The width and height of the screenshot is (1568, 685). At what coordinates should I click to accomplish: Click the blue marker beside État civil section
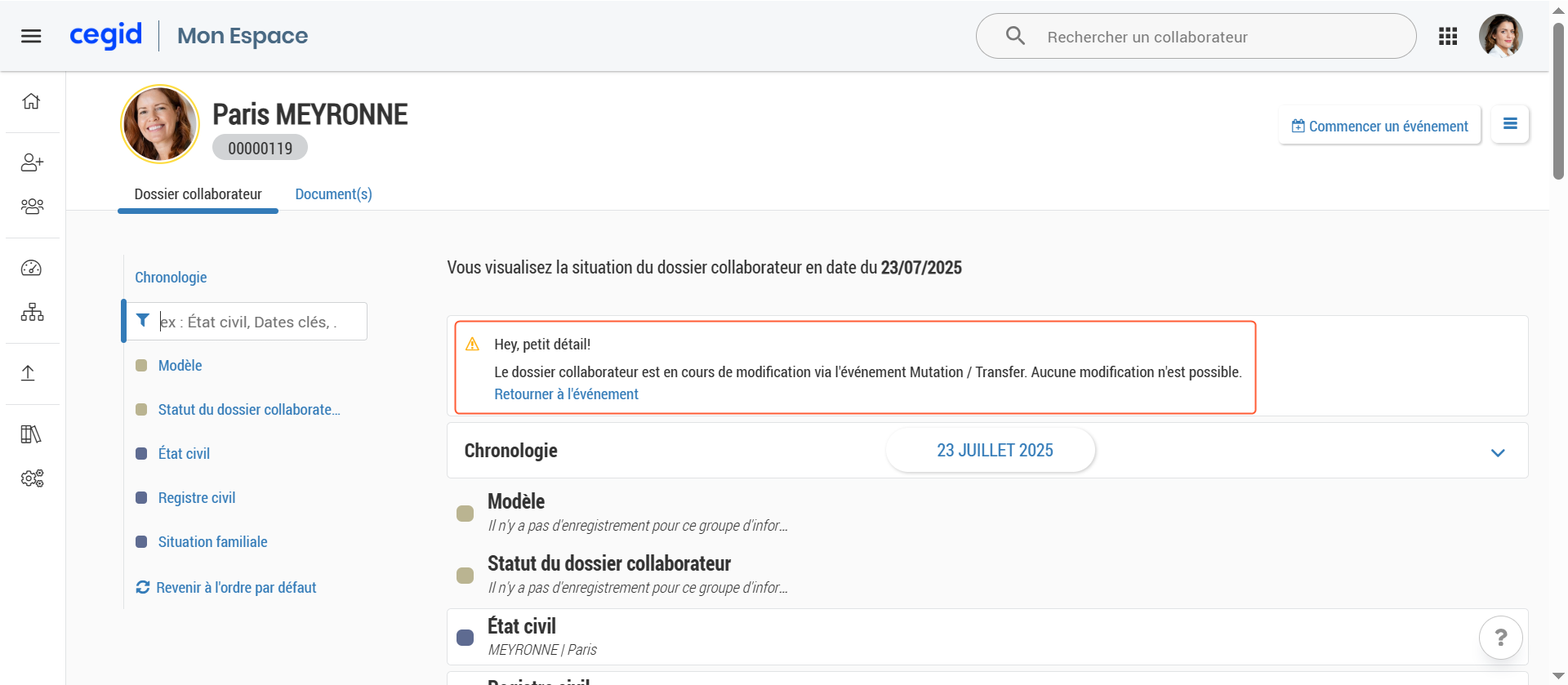tap(465, 638)
